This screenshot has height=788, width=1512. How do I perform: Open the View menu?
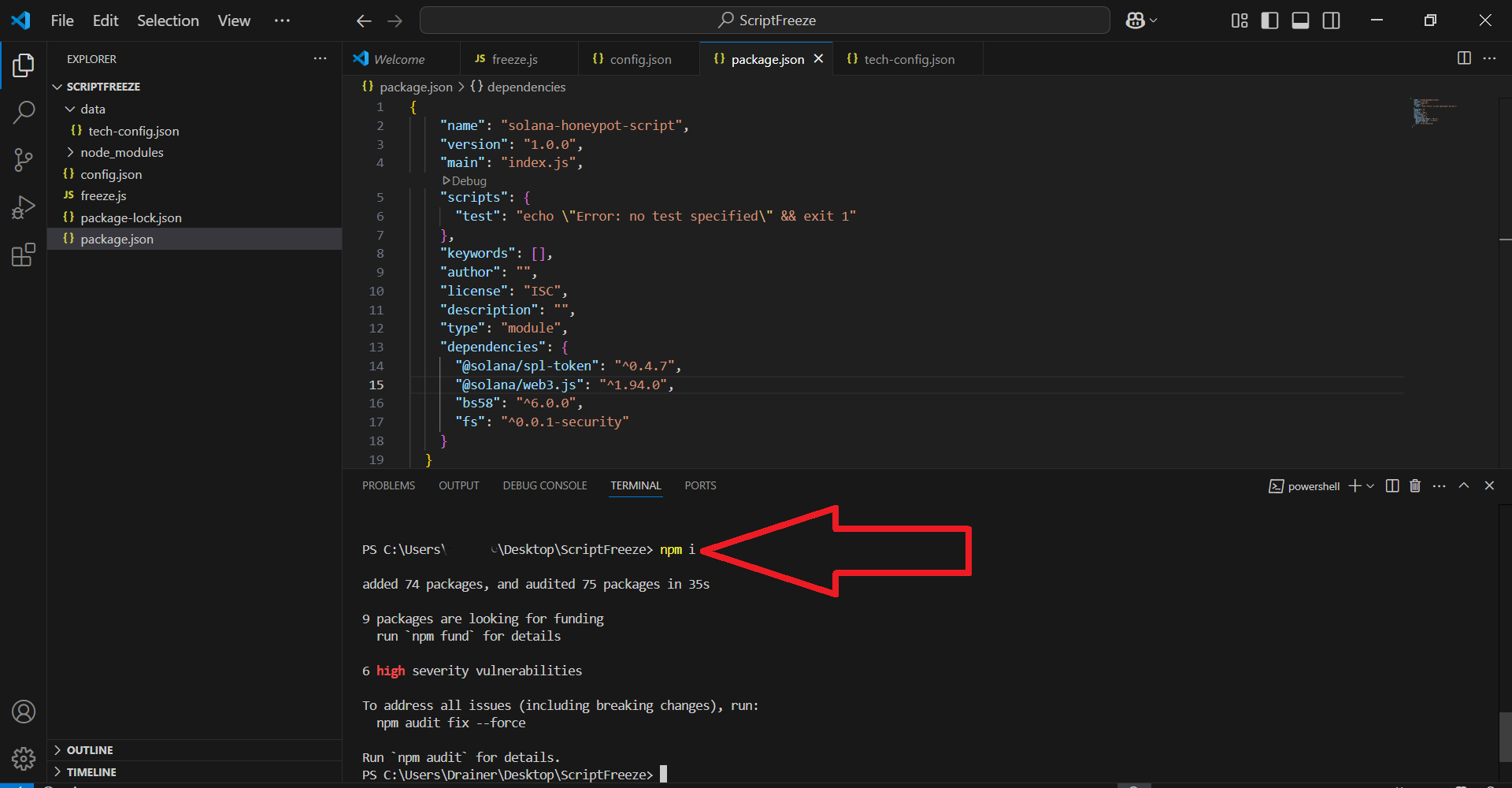[x=234, y=20]
